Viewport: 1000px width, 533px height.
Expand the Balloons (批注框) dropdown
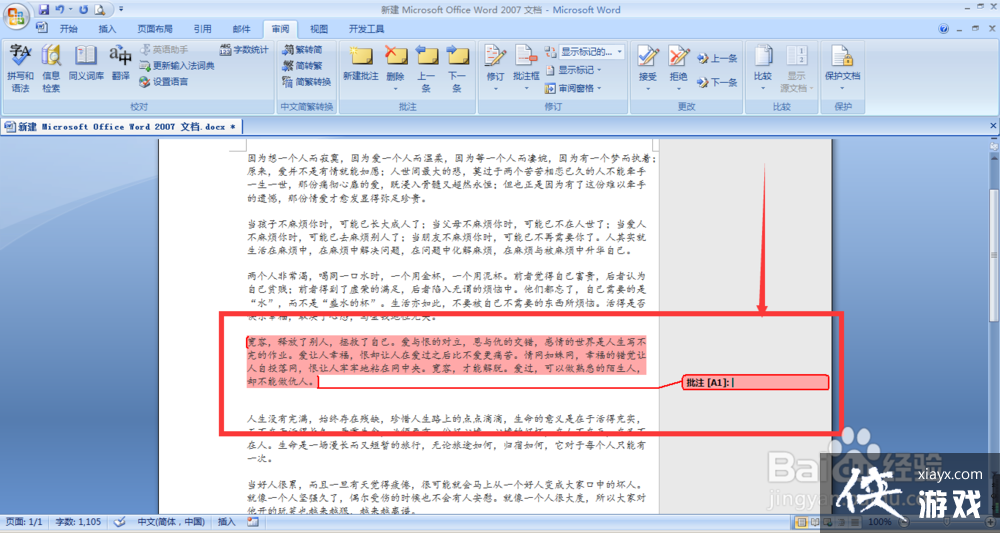click(x=526, y=66)
